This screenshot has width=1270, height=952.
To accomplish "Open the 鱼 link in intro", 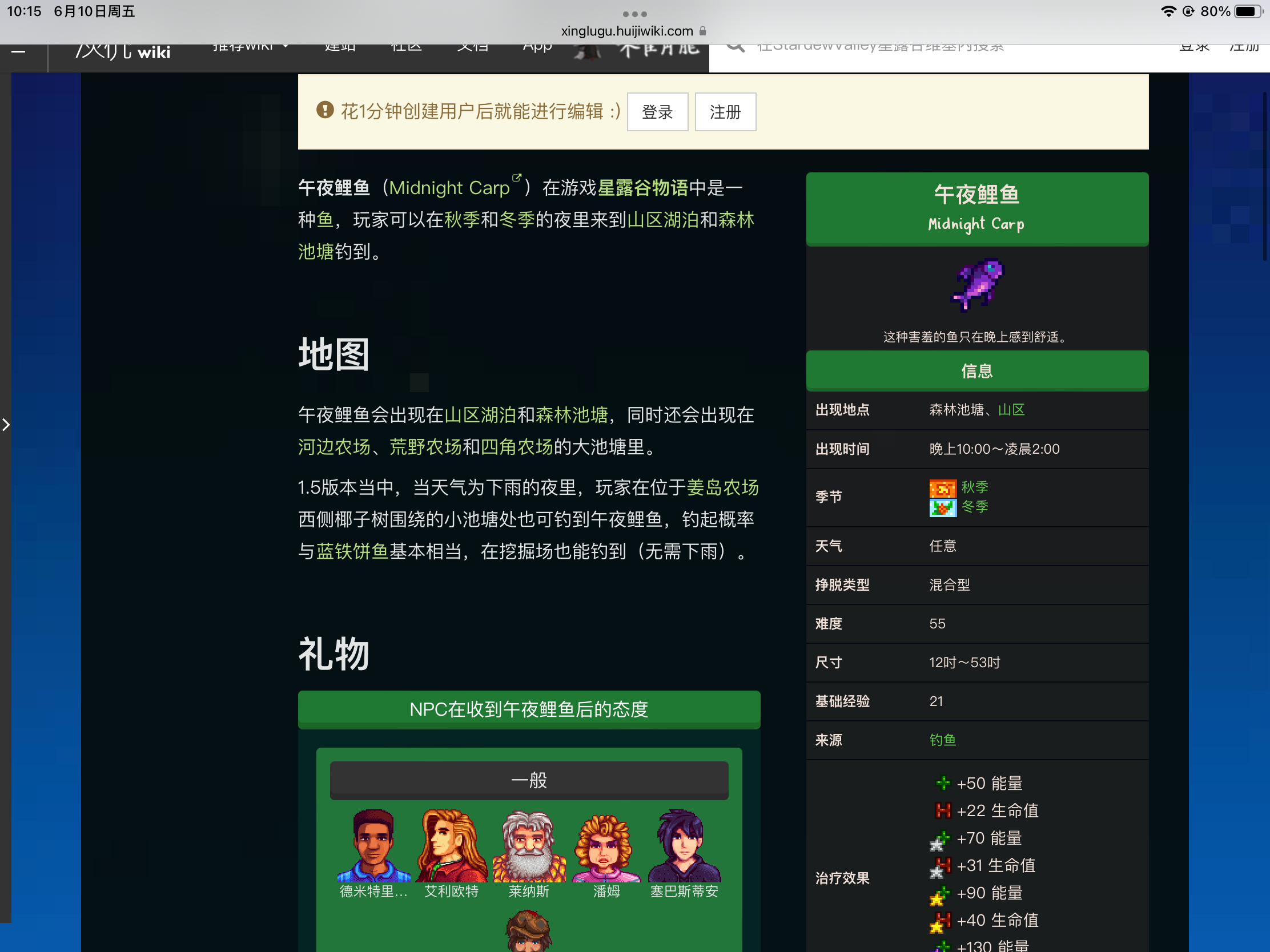I will [325, 220].
